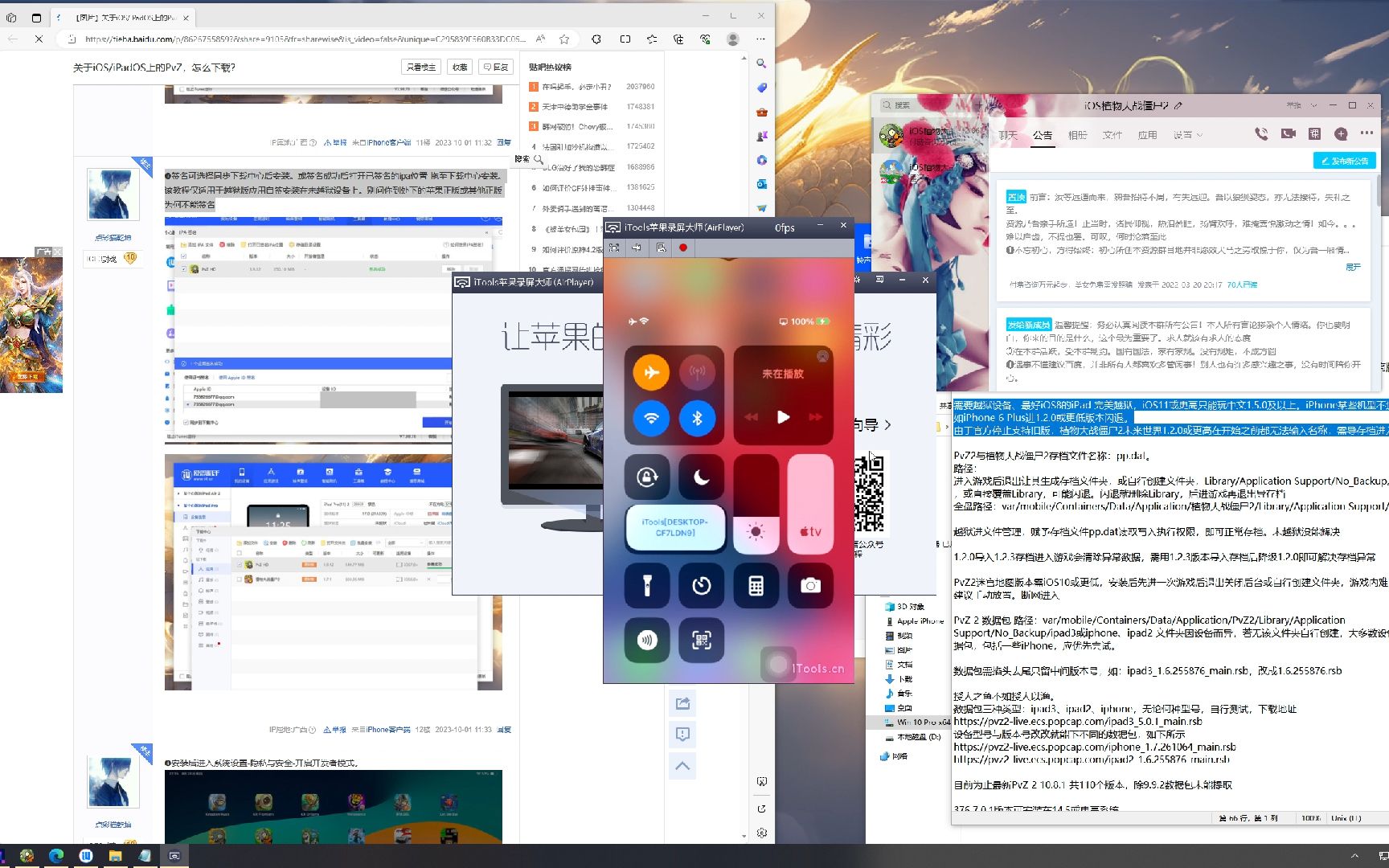Enable Do Not Disturb moon button
Image resolution: width=1389 pixels, height=868 pixels.
(x=701, y=477)
